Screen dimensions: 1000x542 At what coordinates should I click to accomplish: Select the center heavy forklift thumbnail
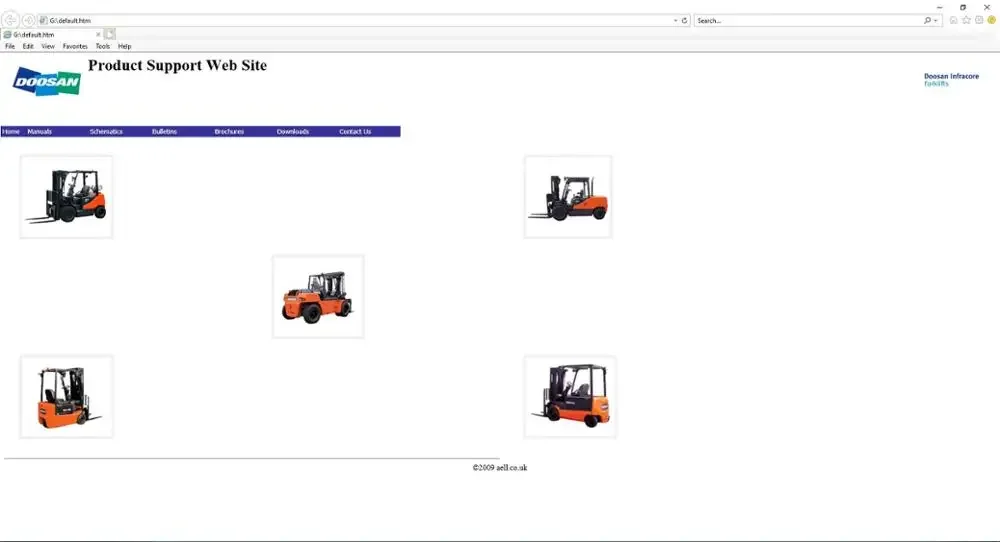click(318, 297)
